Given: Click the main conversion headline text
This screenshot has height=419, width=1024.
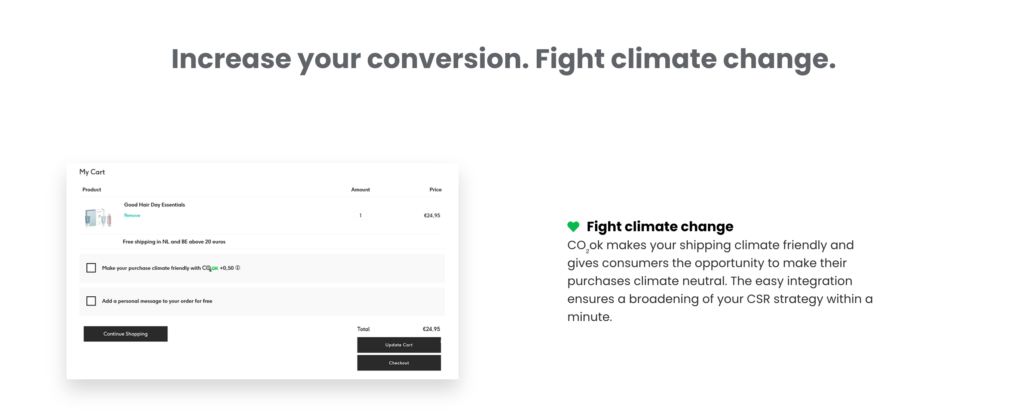Looking at the screenshot, I should [503, 58].
